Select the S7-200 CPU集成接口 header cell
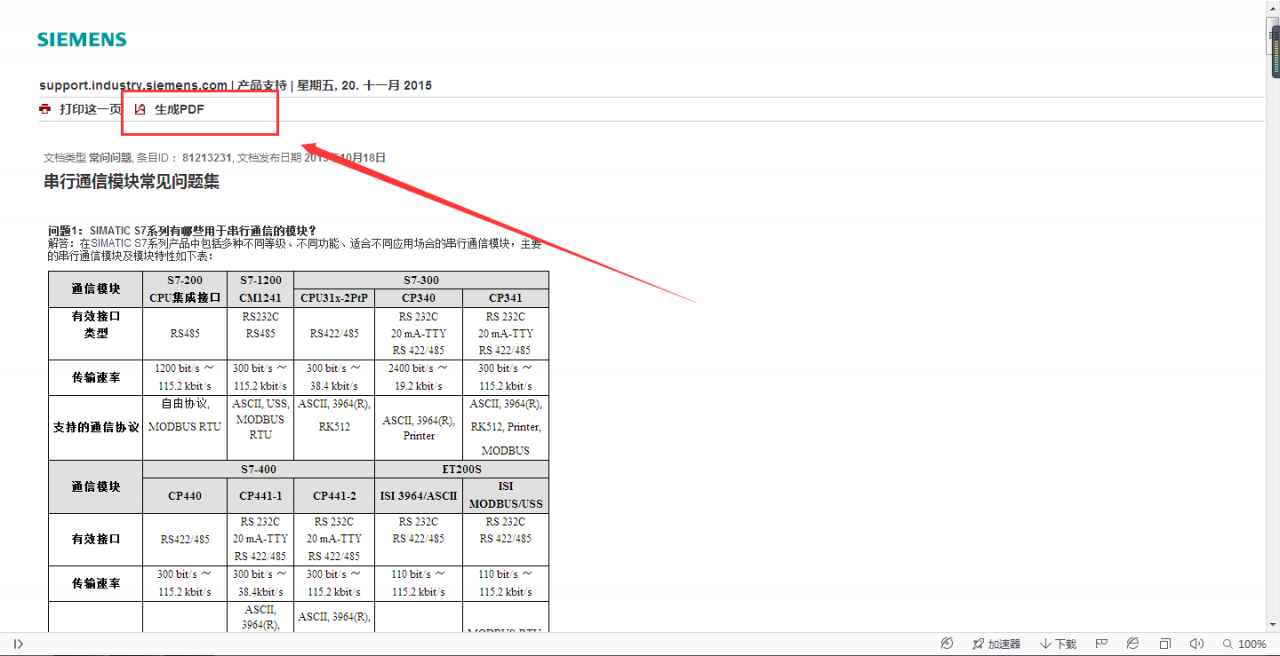 point(185,289)
